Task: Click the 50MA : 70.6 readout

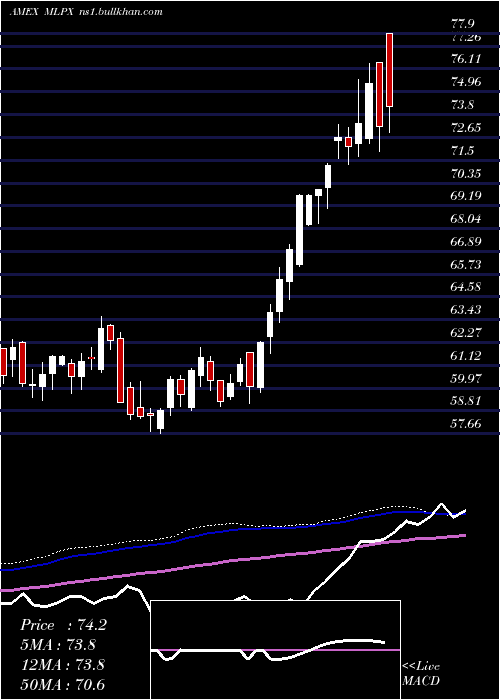Action: coord(62,684)
